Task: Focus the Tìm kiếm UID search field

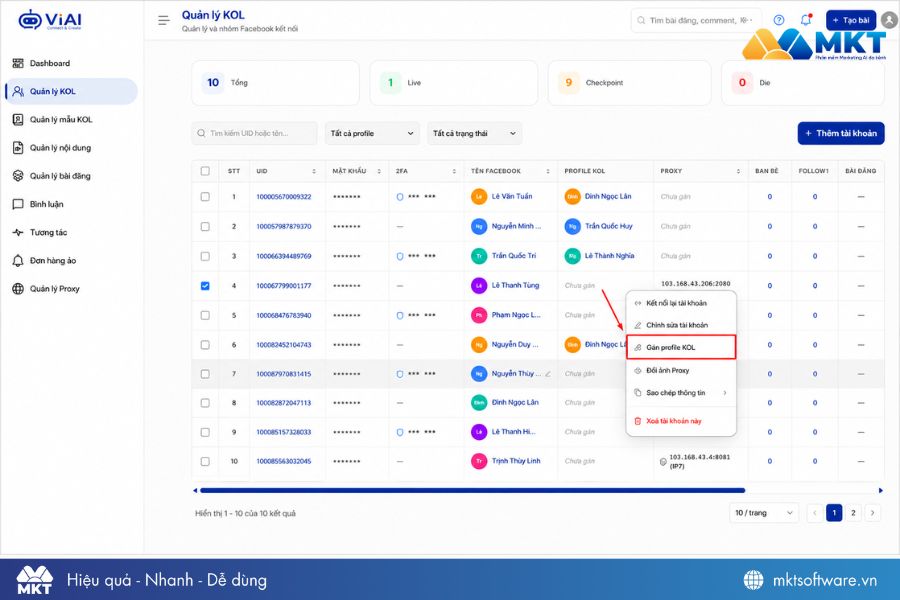Action: click(254, 133)
